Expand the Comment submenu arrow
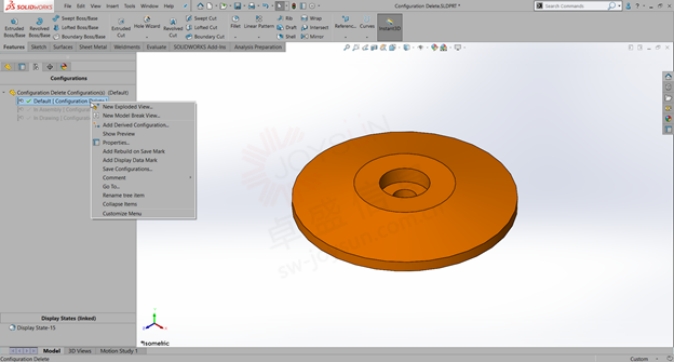Viewport: 674px width, 362px height. click(190, 178)
